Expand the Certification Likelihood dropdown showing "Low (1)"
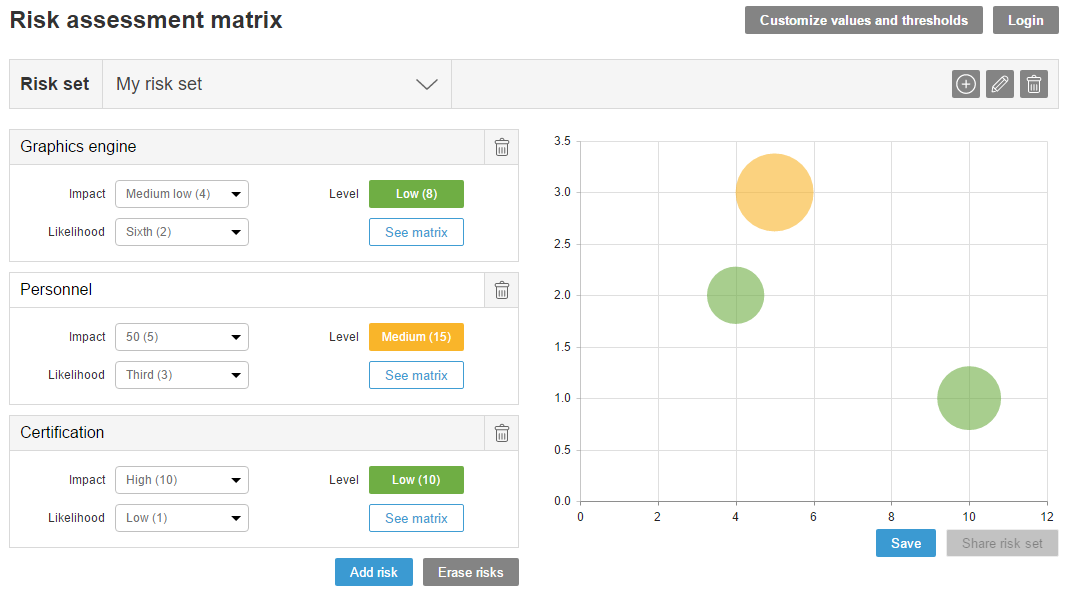The width and height of the screenshot is (1068, 597). (x=181, y=518)
